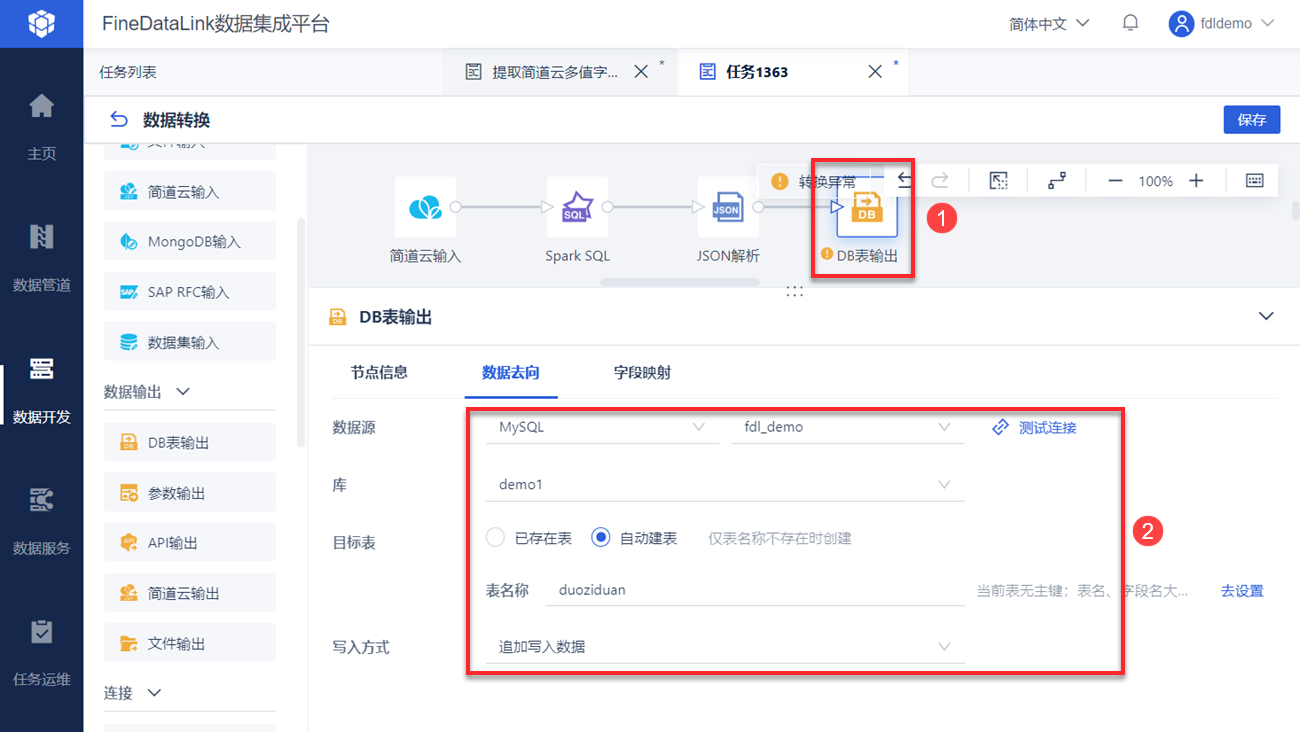Screen dimensions: 1300x732
Task: Click the 当前表无主键 notice text
Action: point(1083,591)
